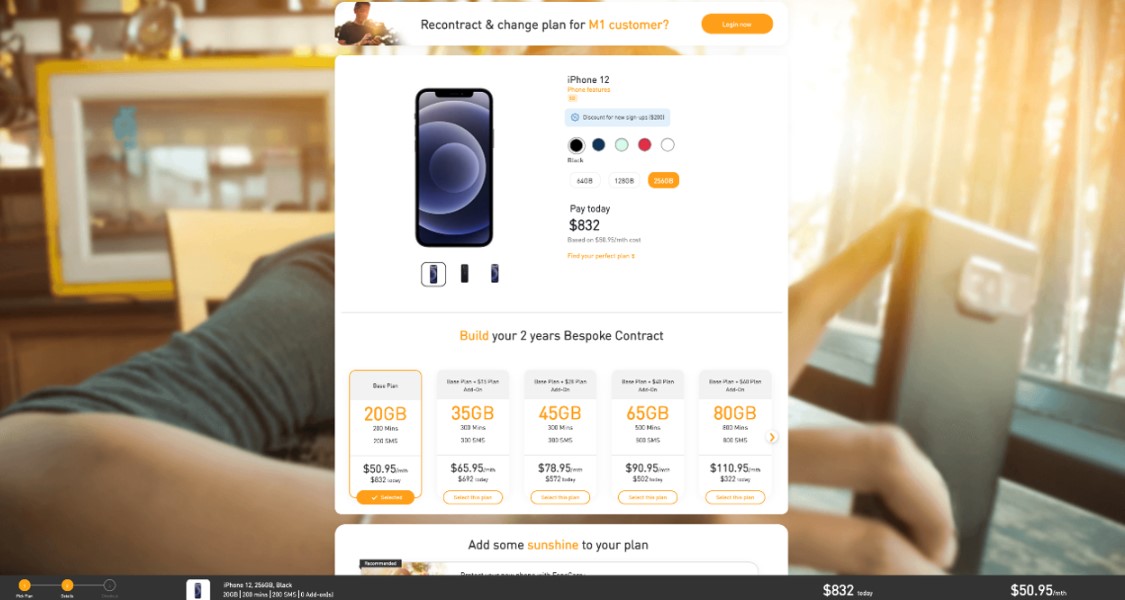Expand the Find your perfect plan link
Viewport: 1125px width, 600px height.
pos(601,256)
